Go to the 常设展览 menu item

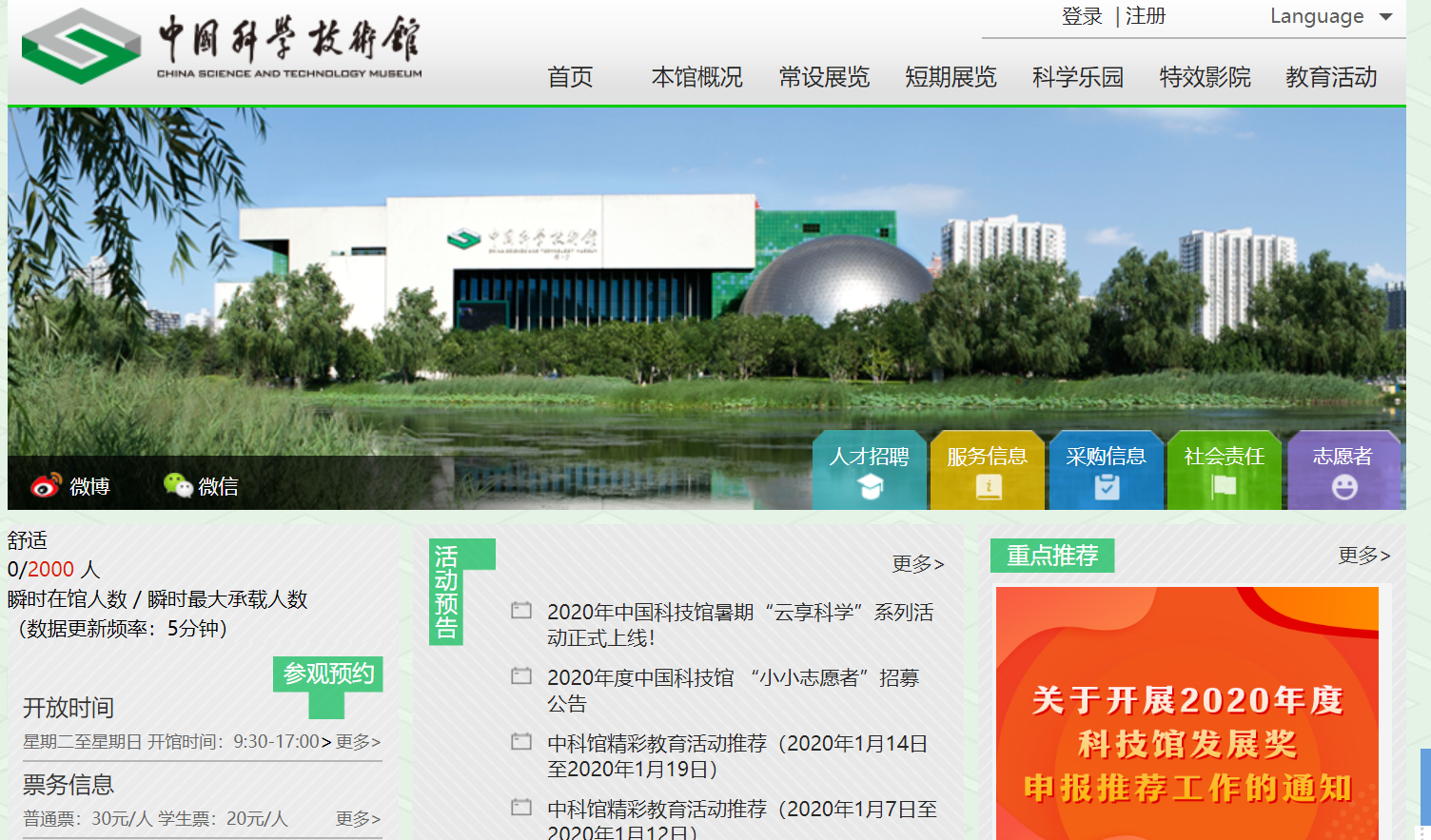(824, 77)
